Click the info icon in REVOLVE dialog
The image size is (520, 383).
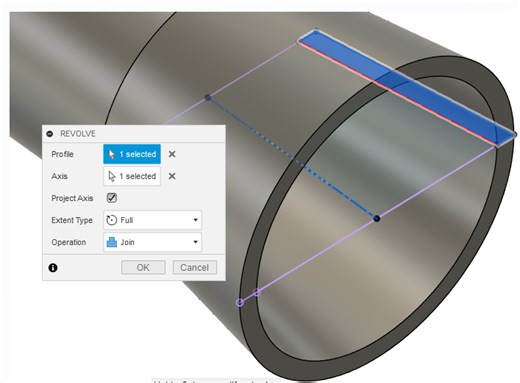click(x=53, y=268)
